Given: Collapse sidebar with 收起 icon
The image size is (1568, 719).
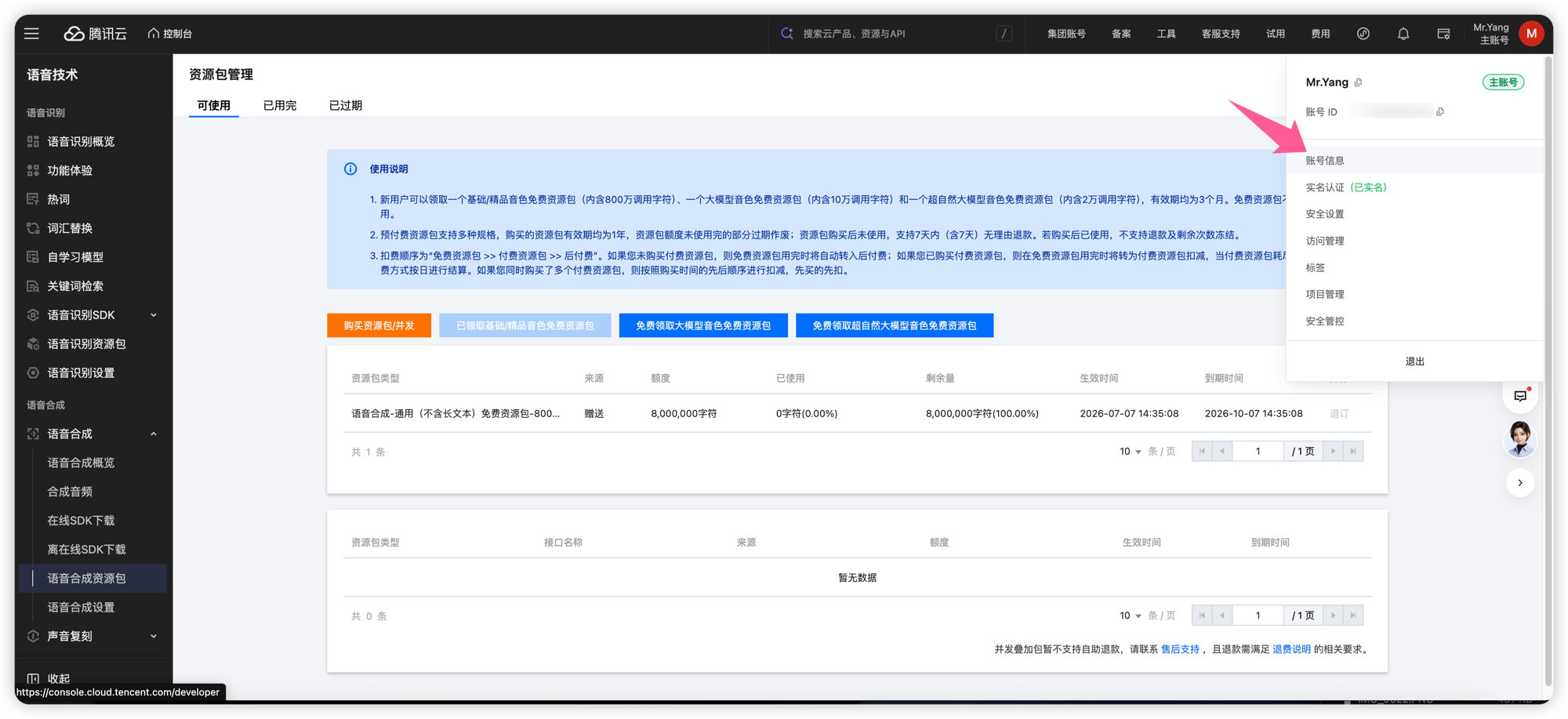Looking at the screenshot, I should (x=33, y=678).
